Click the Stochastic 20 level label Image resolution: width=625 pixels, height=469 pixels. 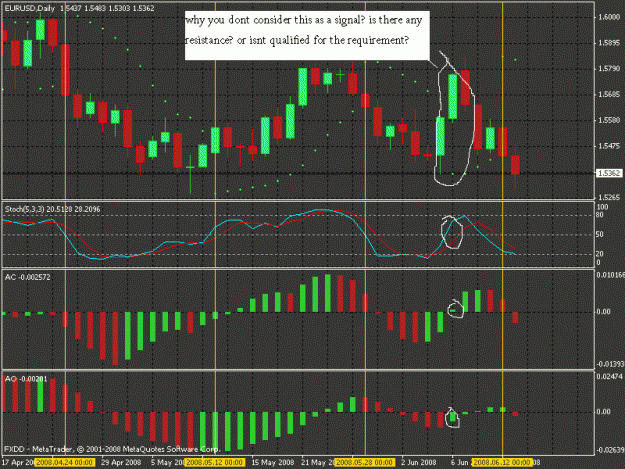(x=600, y=254)
